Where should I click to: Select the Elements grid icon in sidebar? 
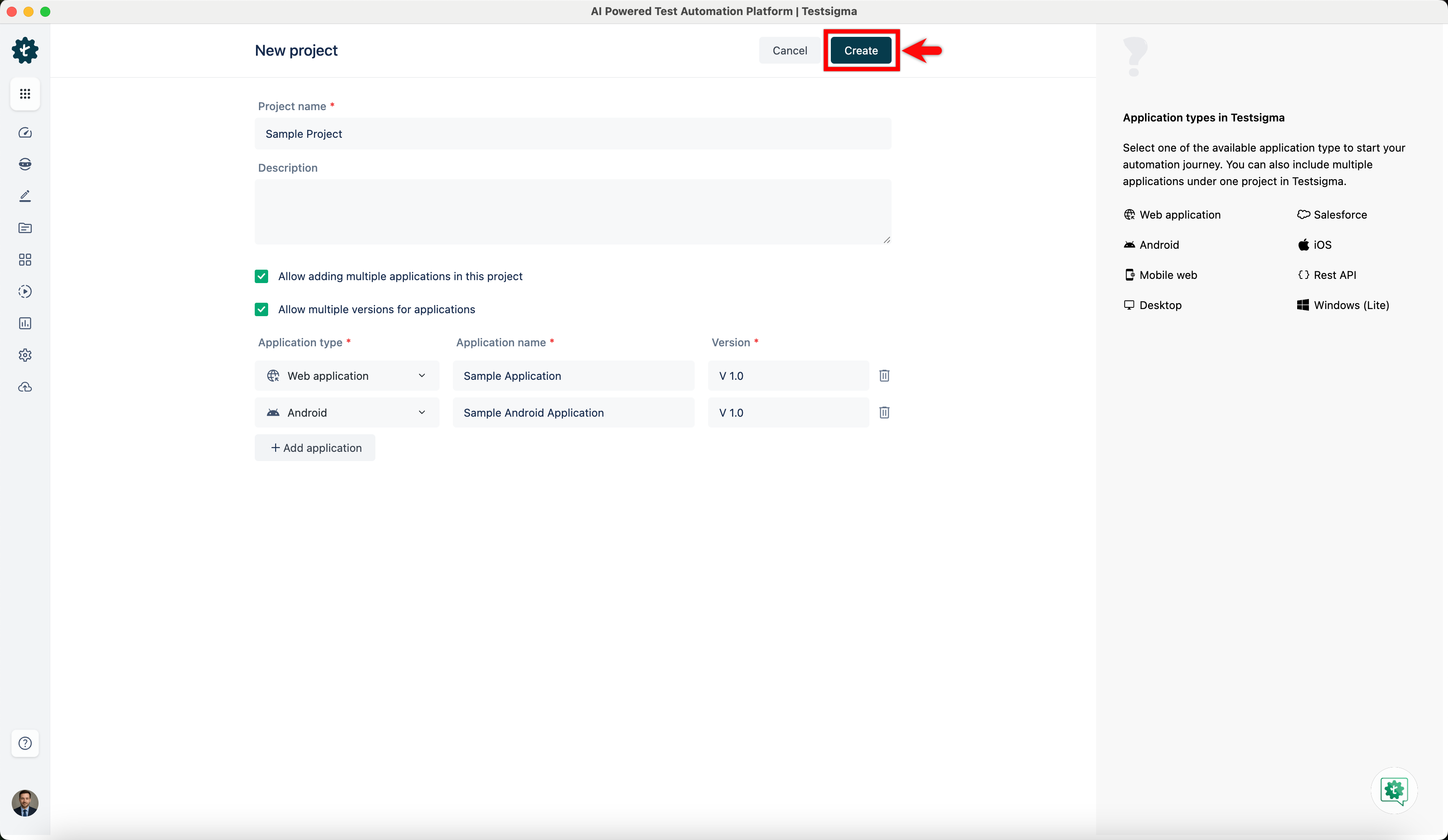(25, 260)
